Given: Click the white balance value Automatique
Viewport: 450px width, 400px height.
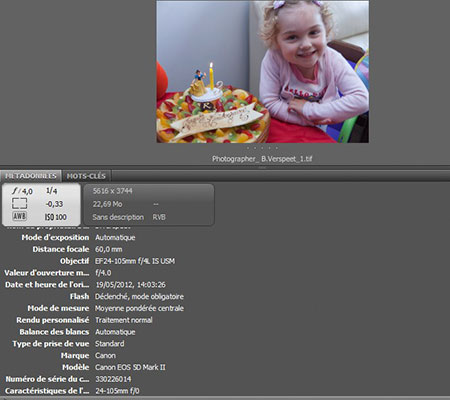Looking at the screenshot, I should pos(115,332).
